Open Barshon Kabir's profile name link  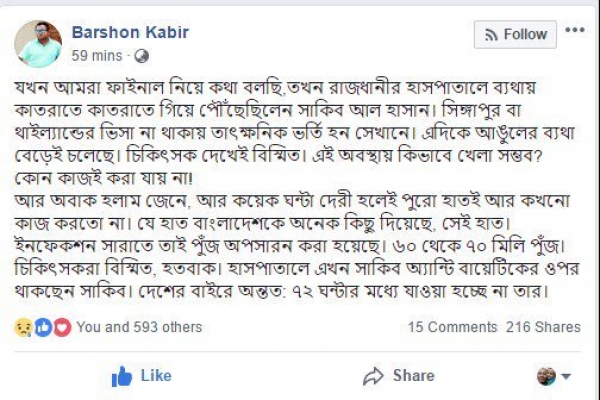pyautogui.click(x=130, y=33)
